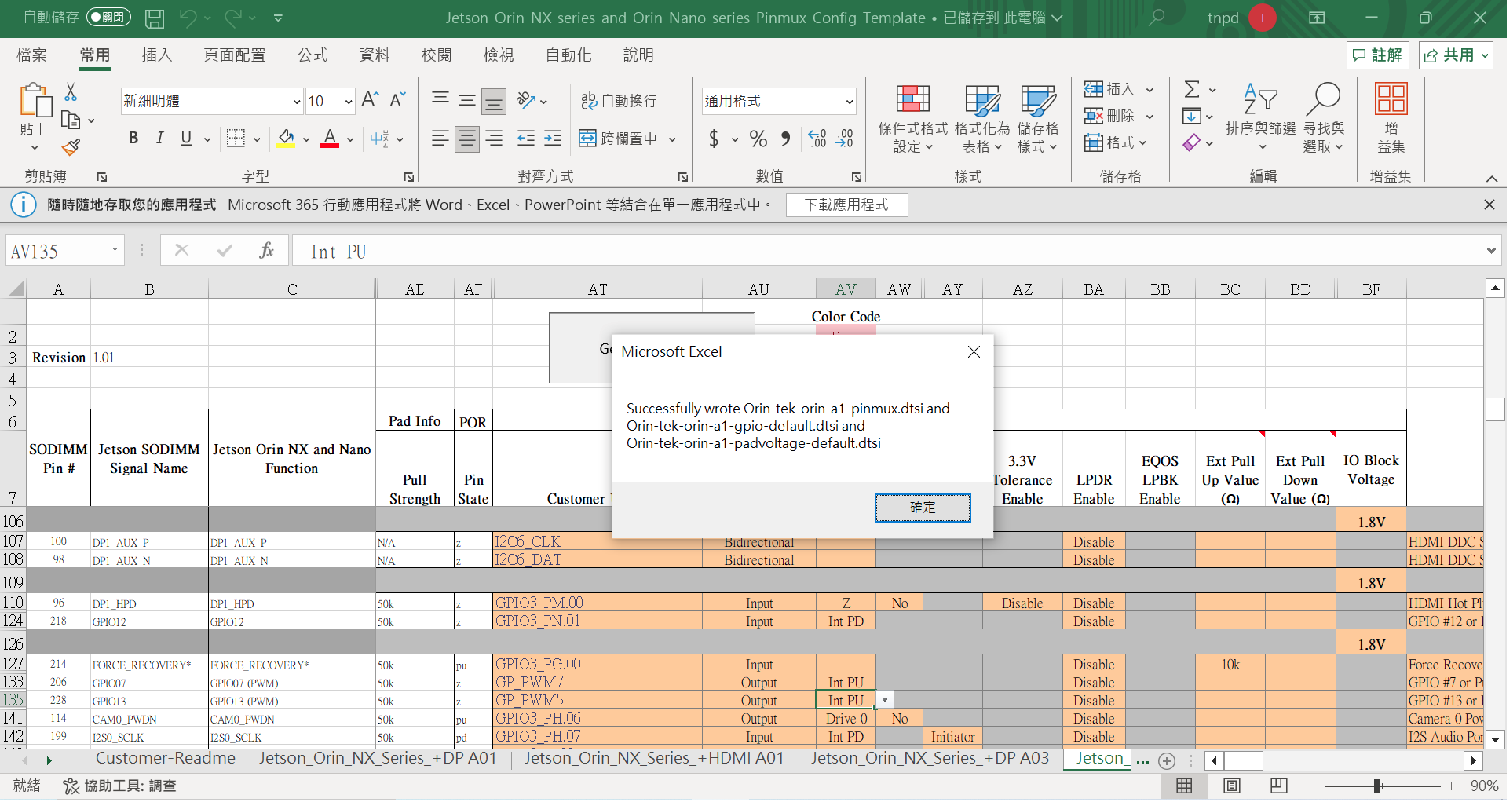Apply bold formatting with B icon
Viewport: 1507px width, 800px height.
(x=133, y=138)
